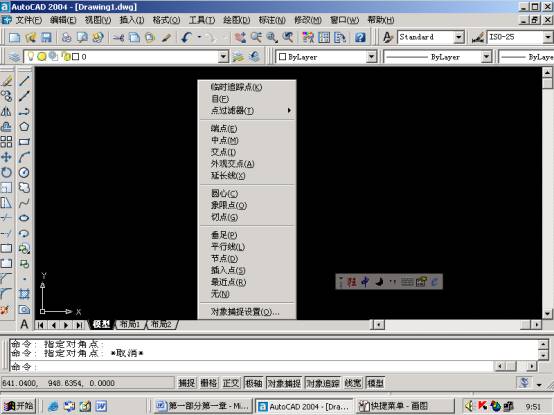This screenshot has width=554, height=415.
Task: Toggle layer 0 lightbulb on/off icon
Action: tap(31, 57)
